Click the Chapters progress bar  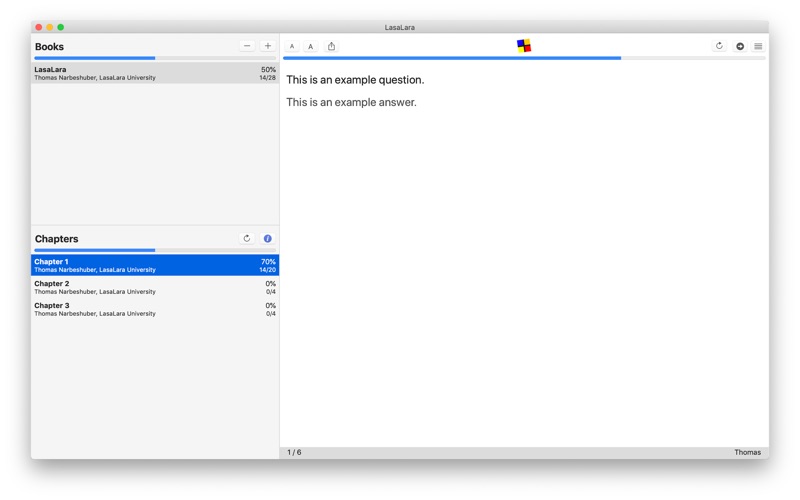[155, 250]
